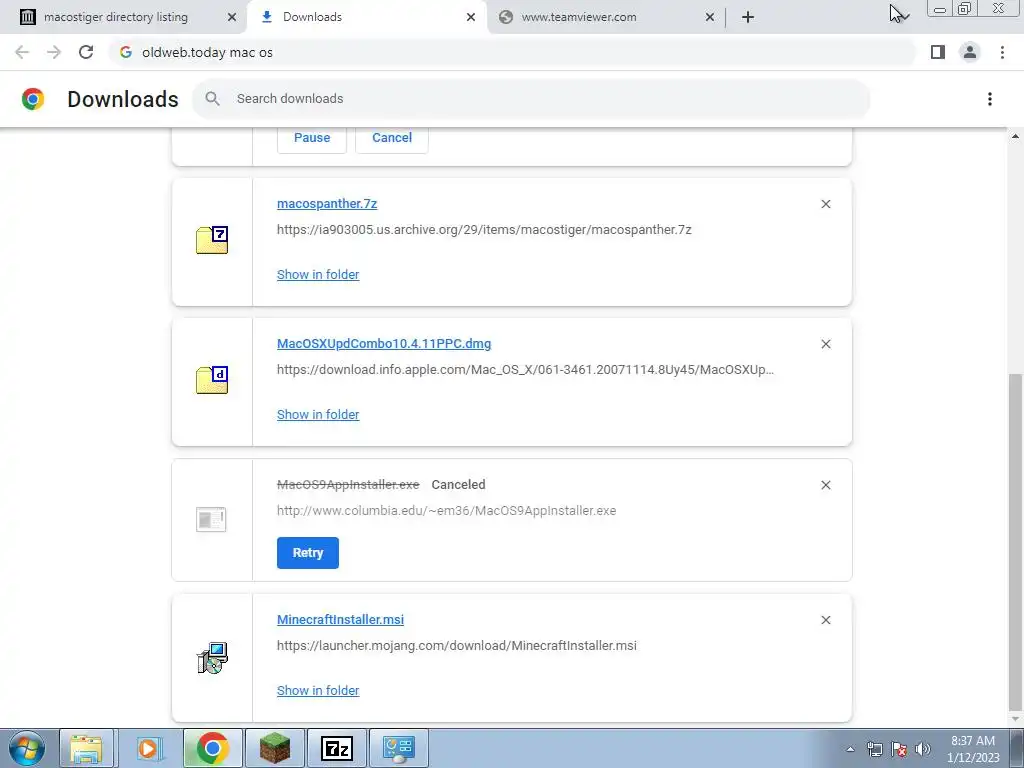Open the MinecraftInstaller.msi link
The height and width of the screenshot is (768, 1024).
click(340, 619)
